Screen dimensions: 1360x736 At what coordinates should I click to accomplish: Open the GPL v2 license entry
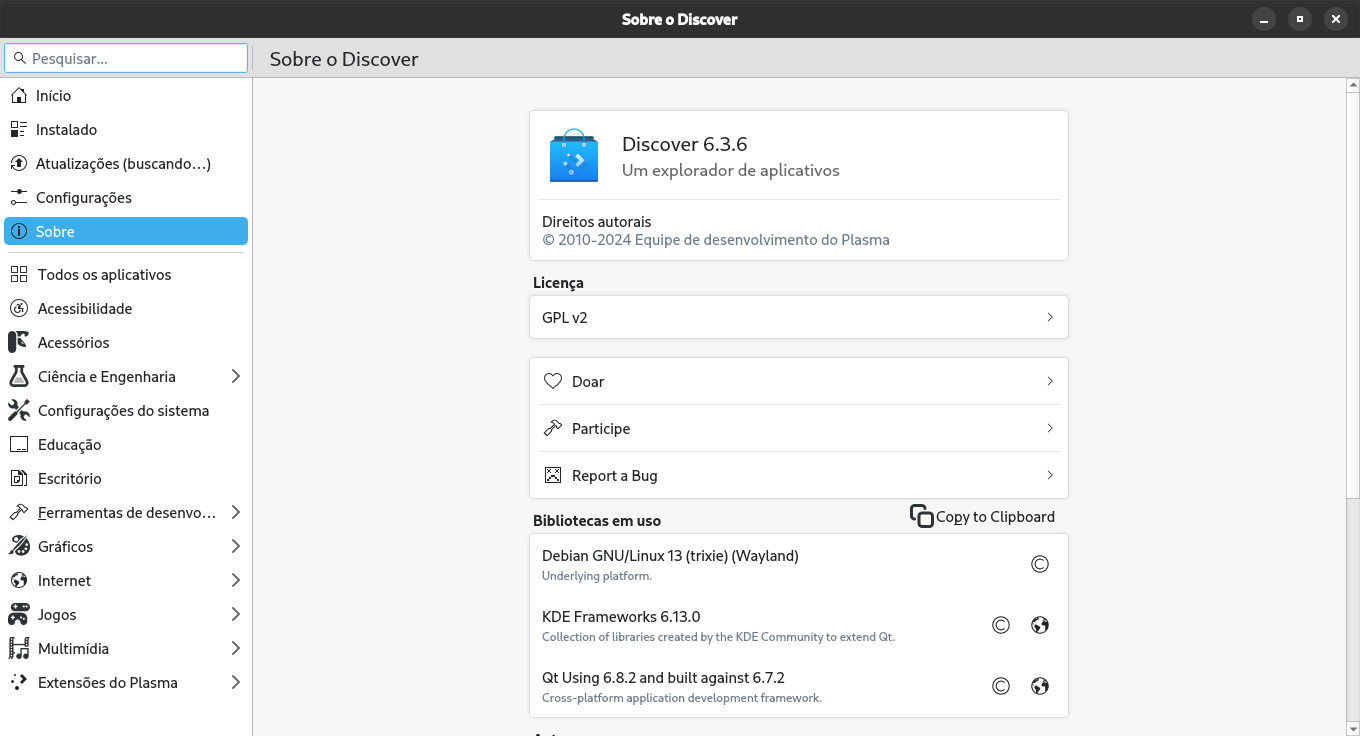(798, 317)
